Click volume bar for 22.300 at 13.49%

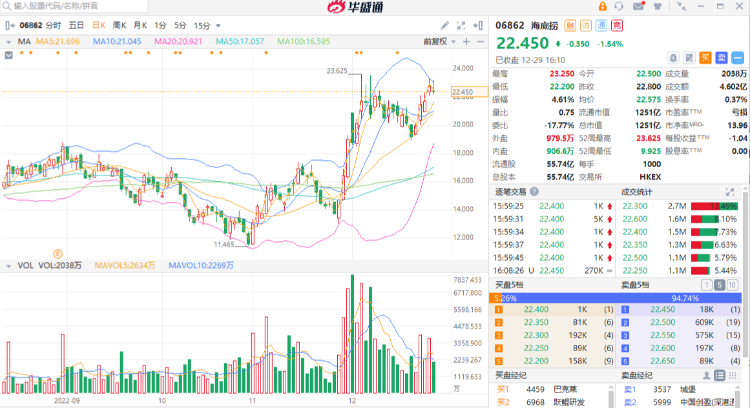(715, 206)
